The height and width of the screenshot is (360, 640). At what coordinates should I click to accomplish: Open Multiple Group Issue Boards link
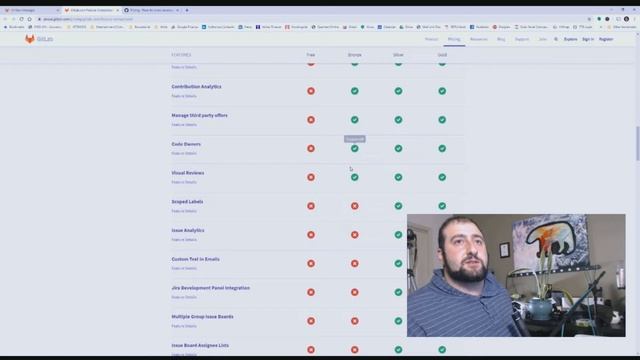tap(202, 317)
